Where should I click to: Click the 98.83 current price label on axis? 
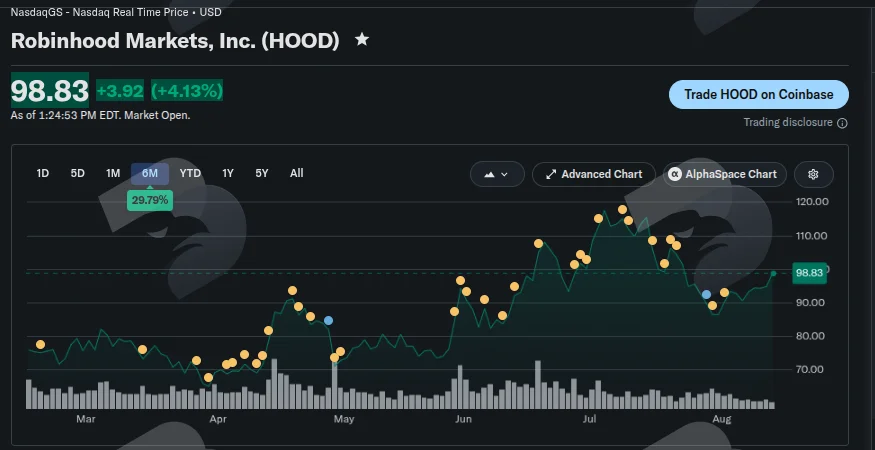pyautogui.click(x=809, y=273)
